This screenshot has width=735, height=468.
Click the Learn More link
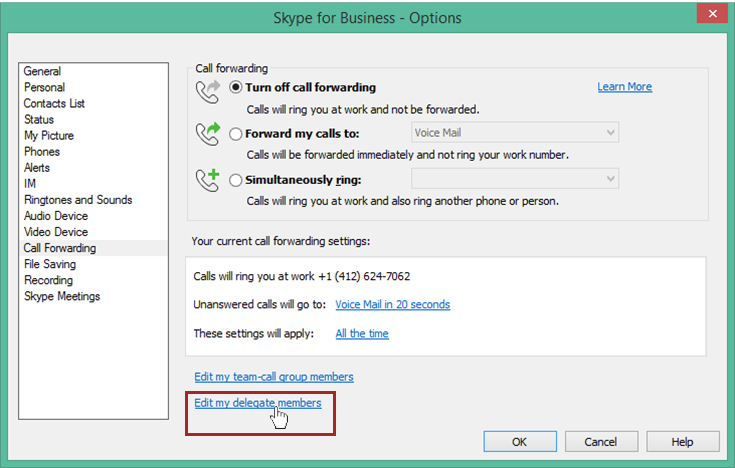pyautogui.click(x=624, y=87)
